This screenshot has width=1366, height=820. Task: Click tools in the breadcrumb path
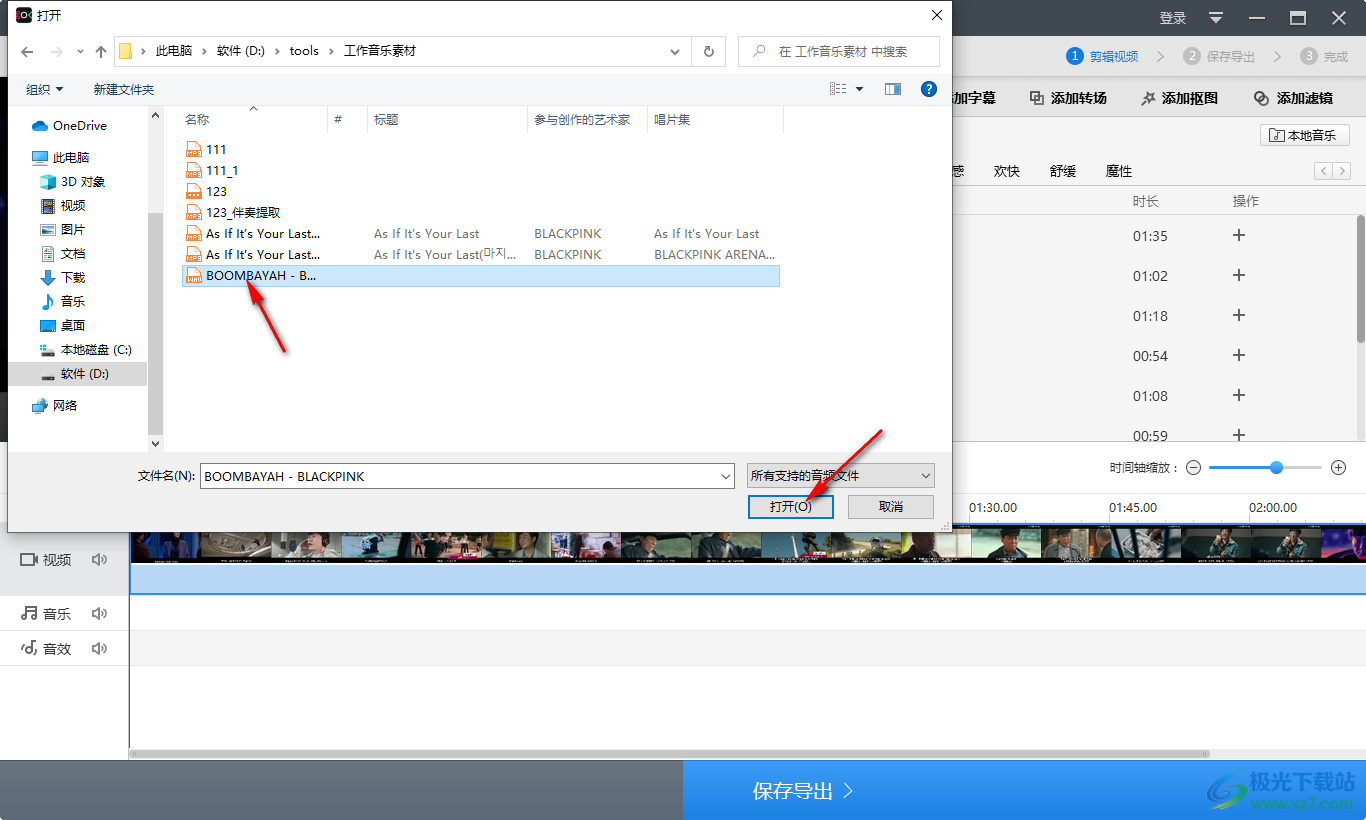(304, 51)
